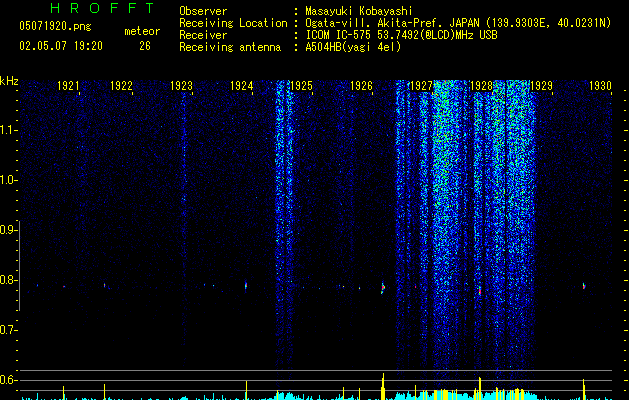
Task: Click the 1926 time marker
Action: tap(361, 86)
